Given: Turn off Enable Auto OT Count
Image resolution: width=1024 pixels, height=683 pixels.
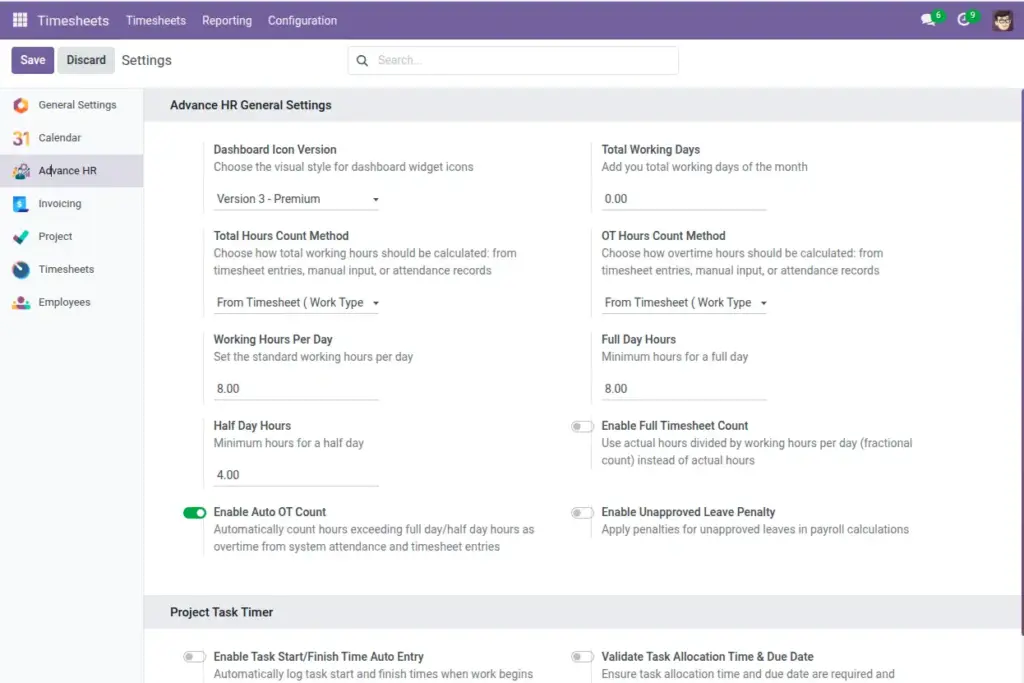Looking at the screenshot, I should pyautogui.click(x=195, y=513).
